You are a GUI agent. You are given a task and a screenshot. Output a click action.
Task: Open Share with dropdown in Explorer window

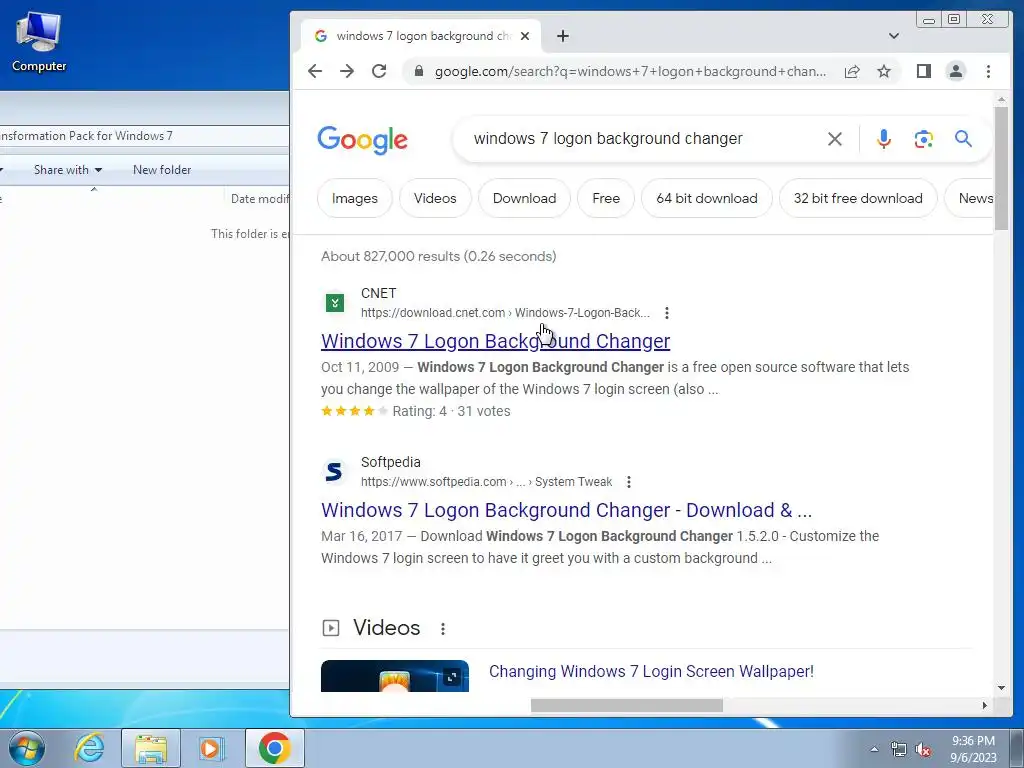point(68,170)
